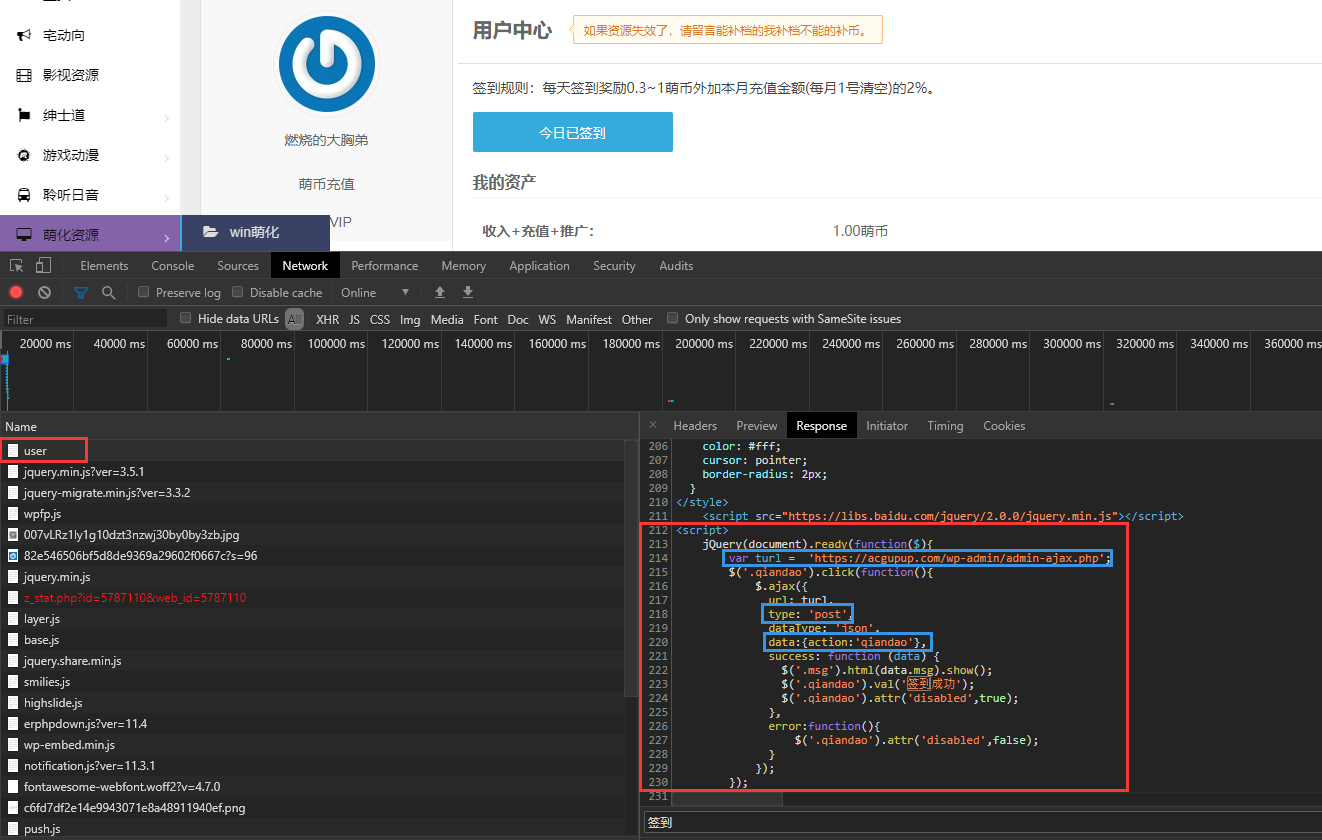Click the 聆听日音 sidebar icon
This screenshot has width=1322, height=840.
click(x=24, y=195)
